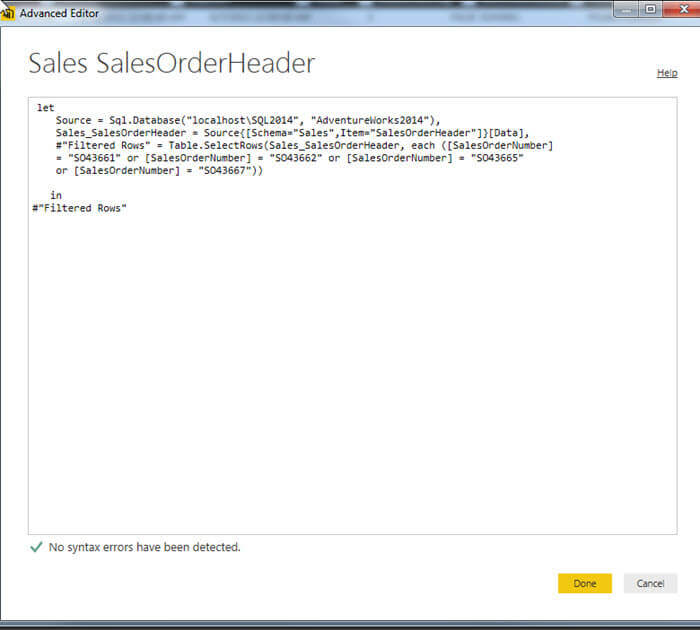Click Table.SelectRows in the code
Screen dimensions: 700x630
tap(216, 145)
